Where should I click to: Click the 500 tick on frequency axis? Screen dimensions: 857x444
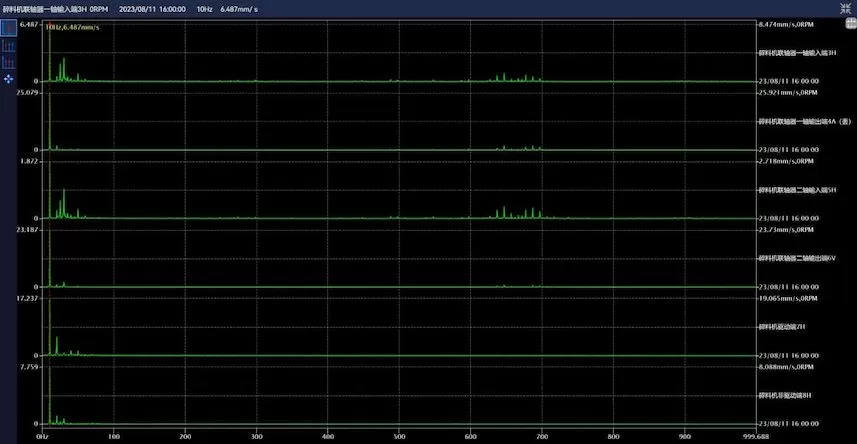coord(400,436)
